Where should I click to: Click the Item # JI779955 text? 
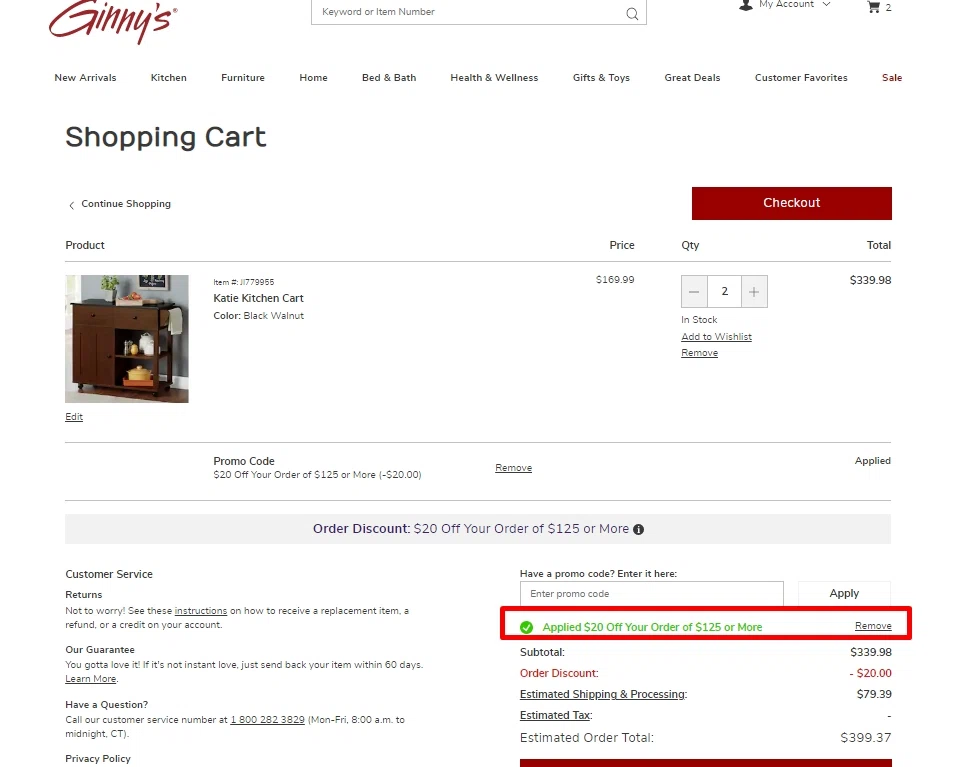pos(243,282)
